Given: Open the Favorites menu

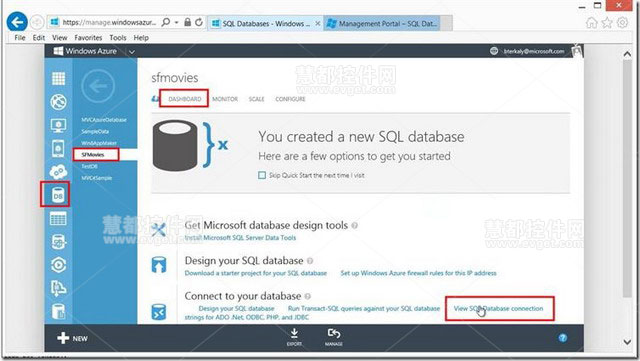Looking at the screenshot, I should [88, 38].
